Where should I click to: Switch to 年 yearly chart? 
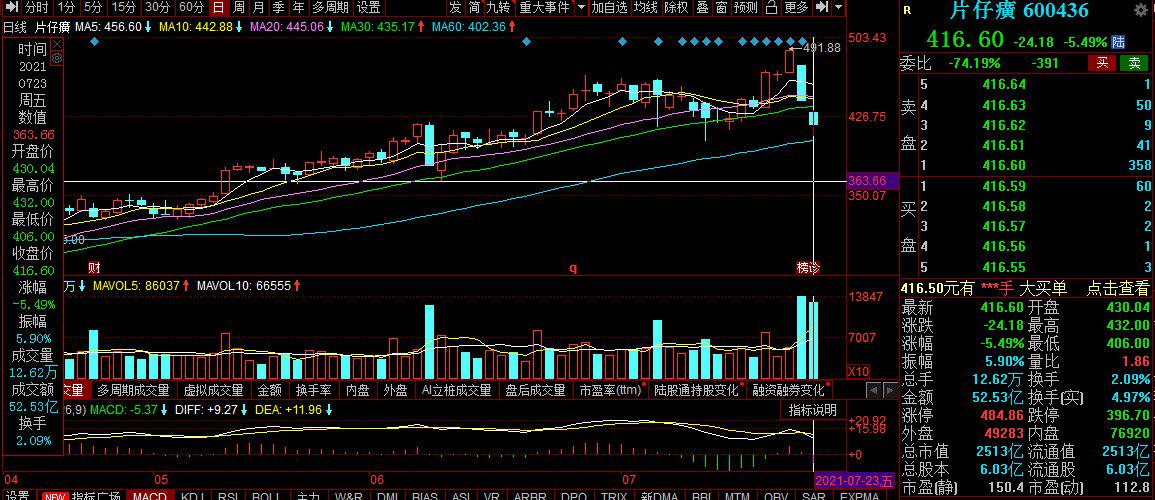click(x=298, y=8)
